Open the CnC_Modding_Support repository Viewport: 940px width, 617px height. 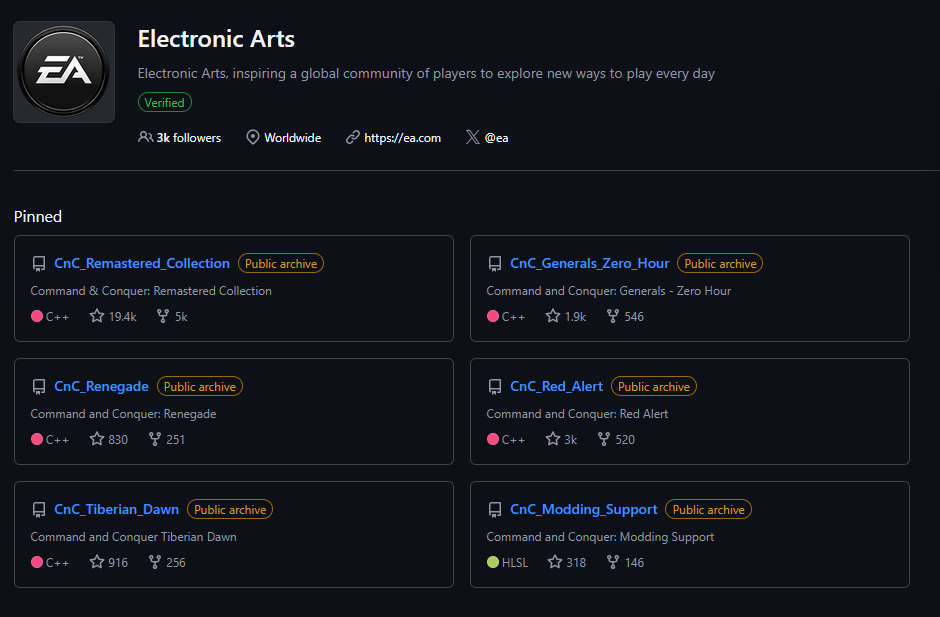(584, 509)
